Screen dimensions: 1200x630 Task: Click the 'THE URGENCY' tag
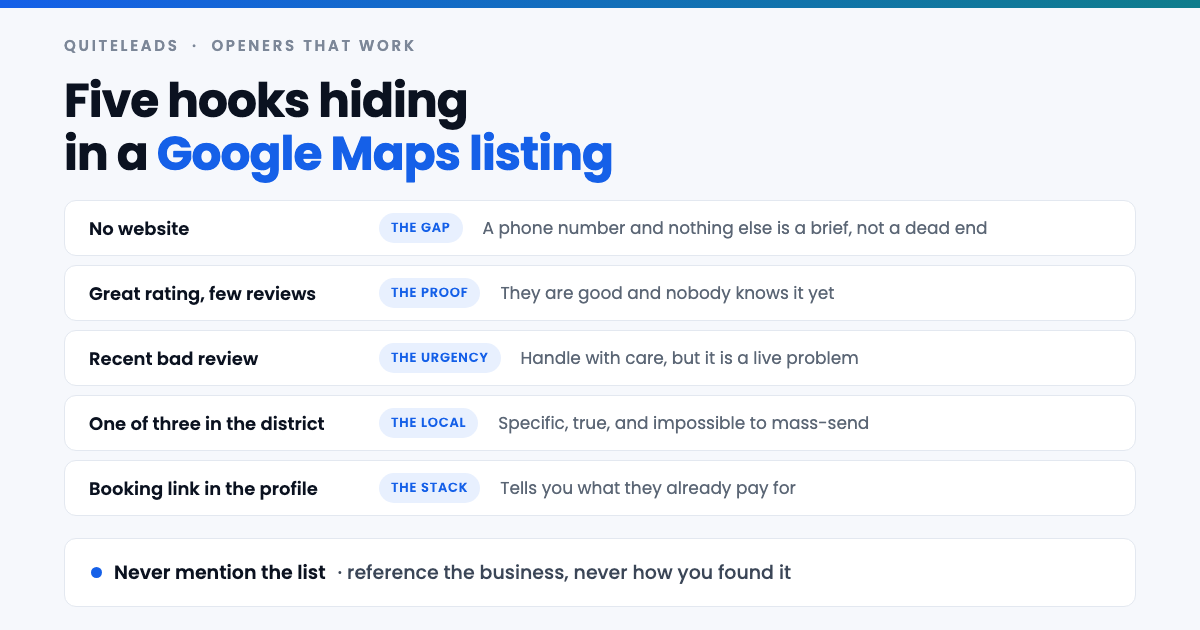click(440, 358)
